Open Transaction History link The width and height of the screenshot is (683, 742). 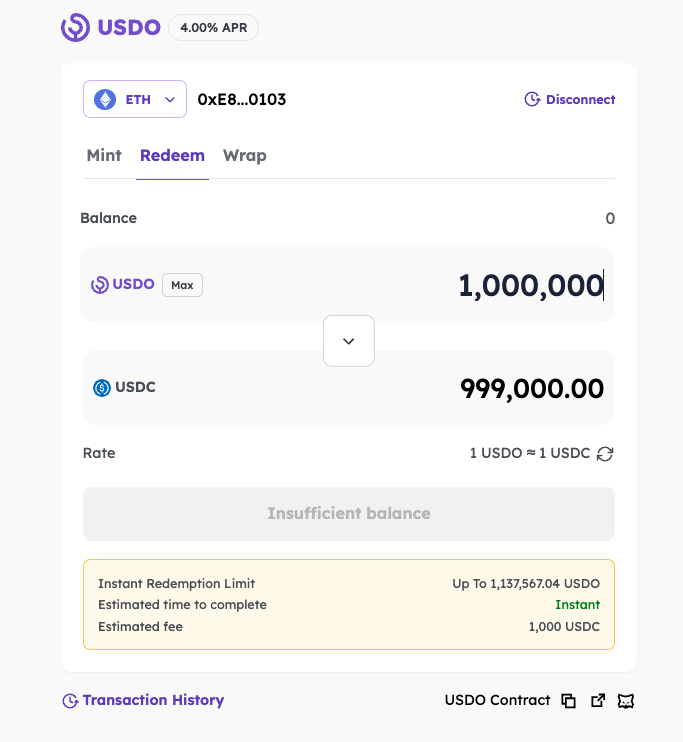point(153,701)
